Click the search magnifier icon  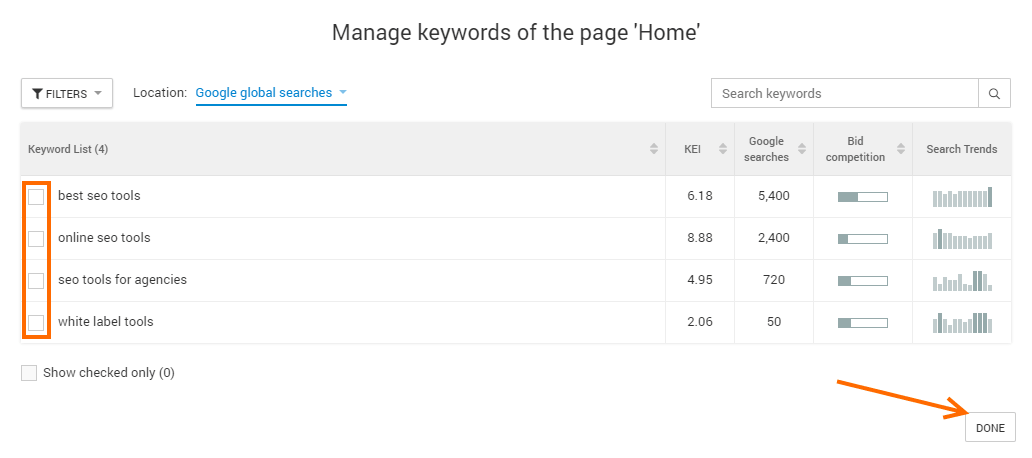coord(994,93)
